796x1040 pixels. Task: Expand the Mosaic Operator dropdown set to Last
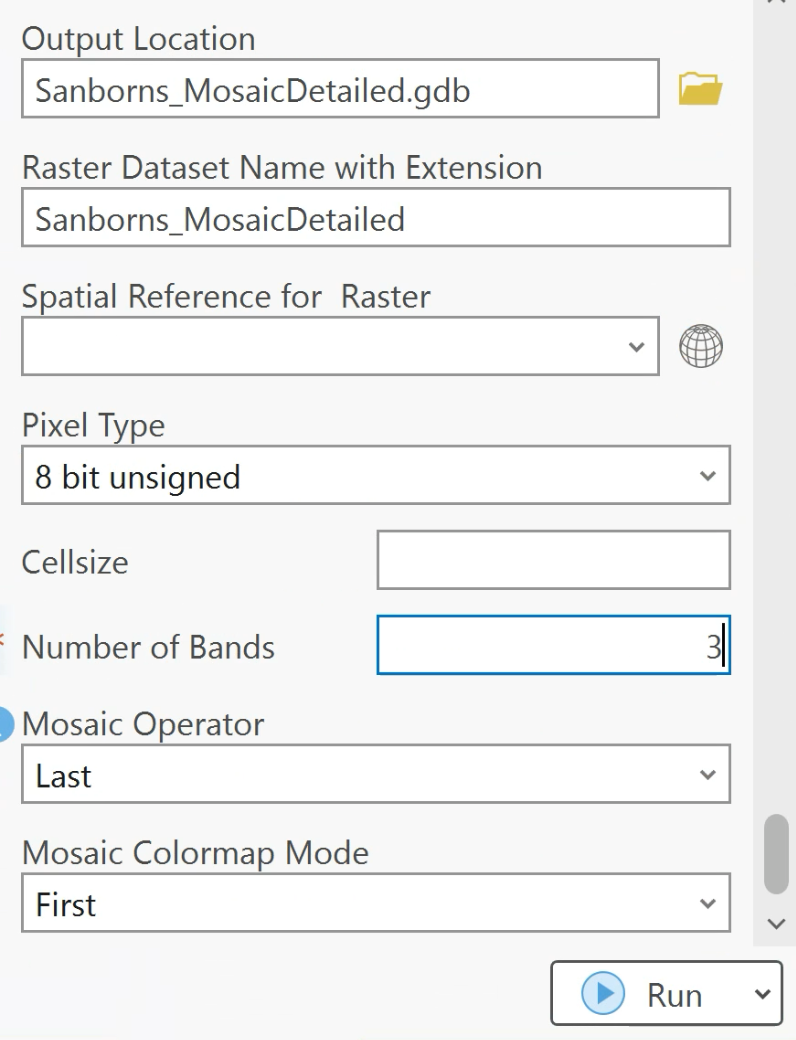(706, 776)
